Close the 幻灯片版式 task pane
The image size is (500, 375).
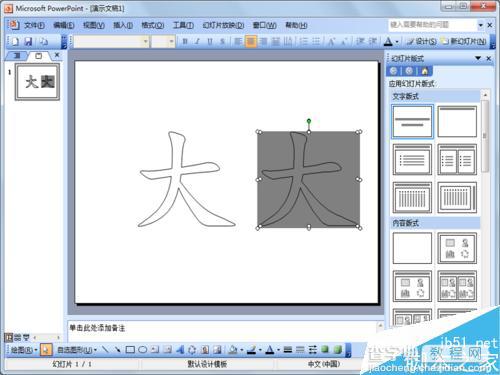[x=489, y=58]
